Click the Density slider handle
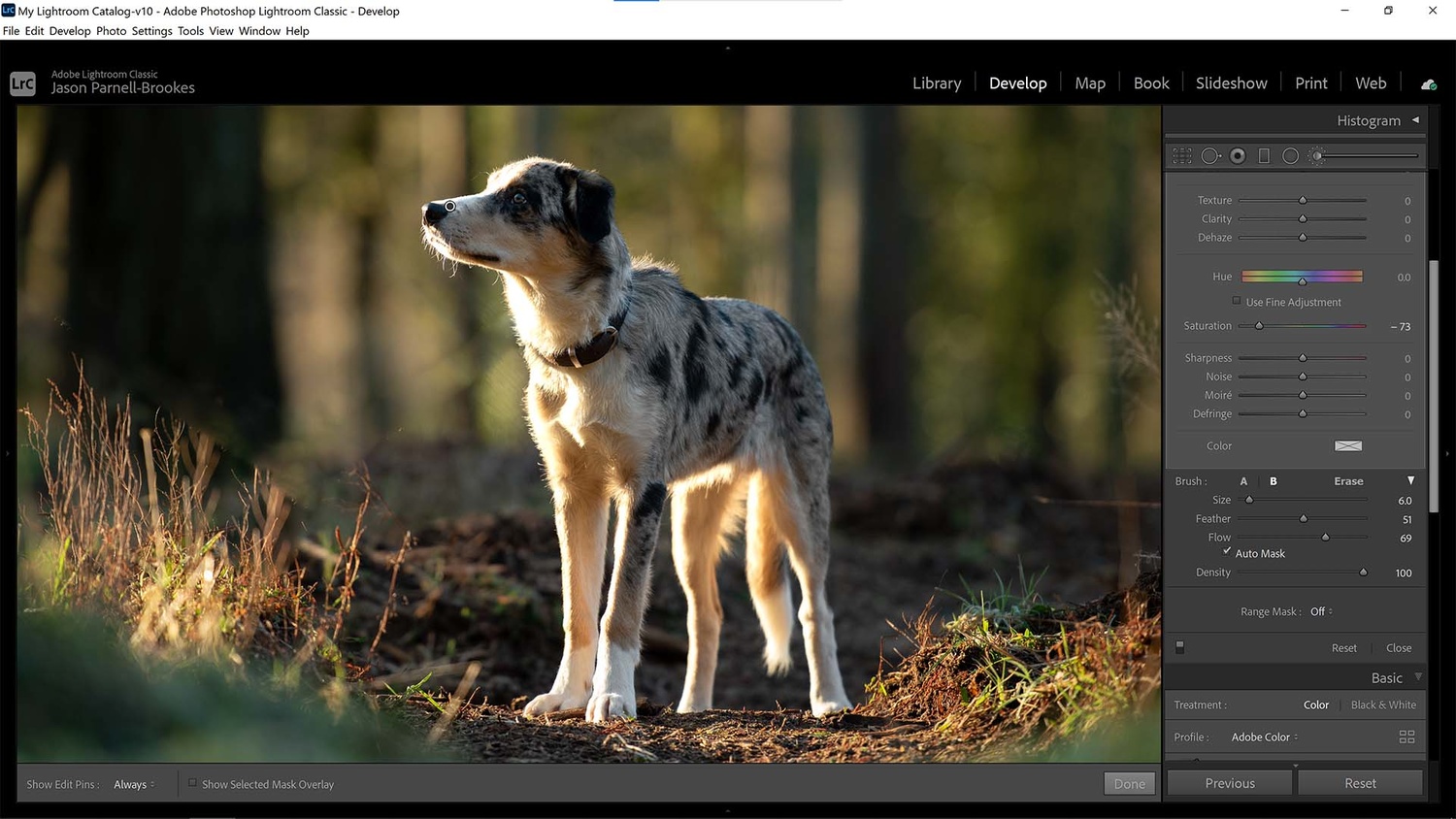 [x=1363, y=573]
